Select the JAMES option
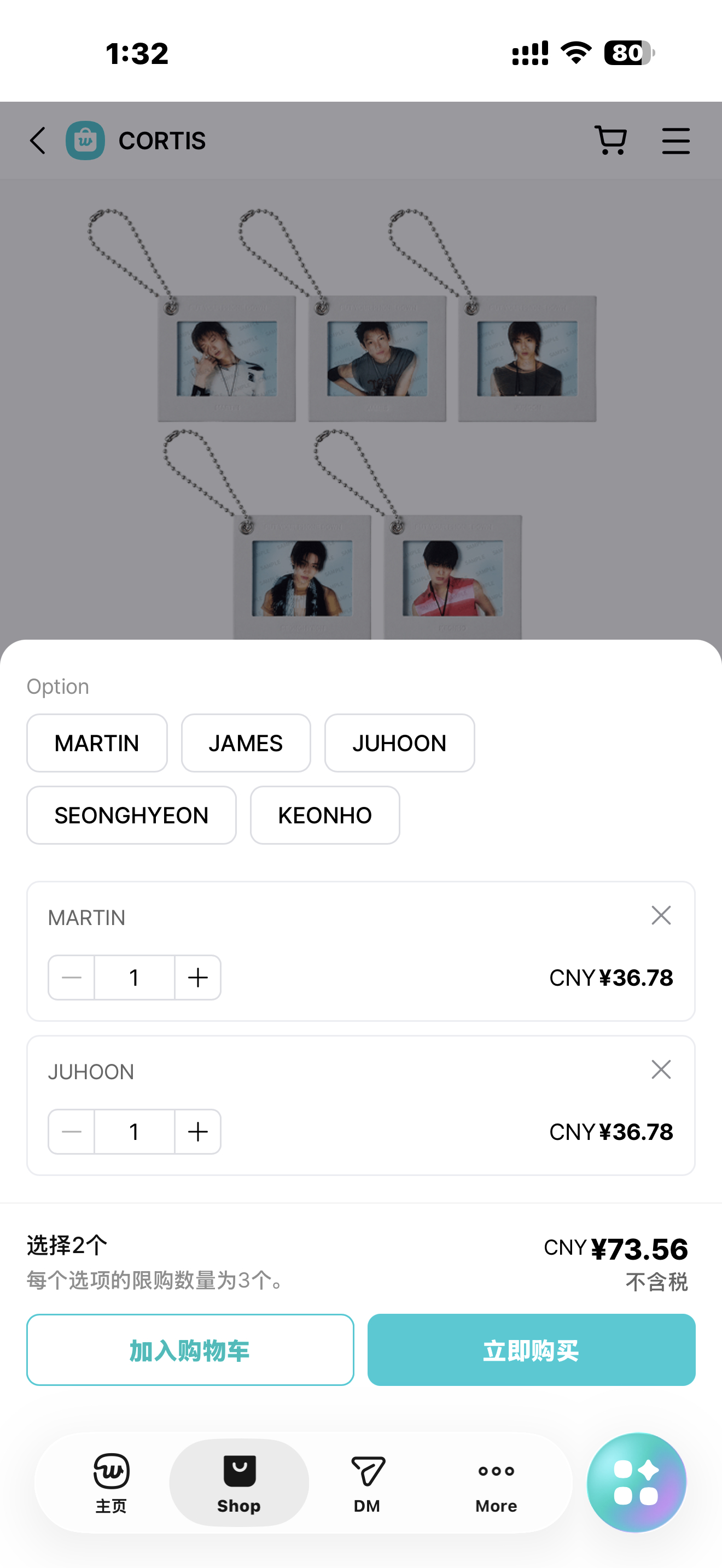This screenshot has height=1568, width=722. (246, 743)
